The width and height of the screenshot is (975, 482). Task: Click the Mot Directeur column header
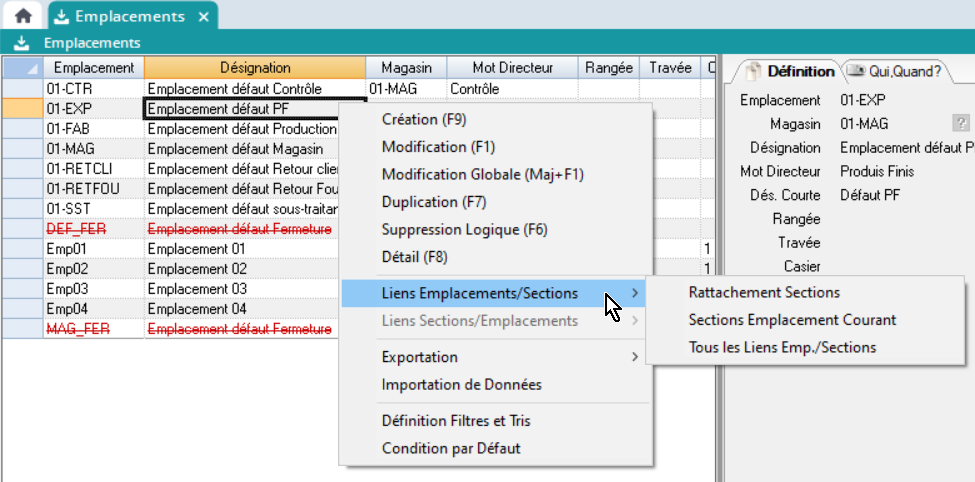(512, 68)
